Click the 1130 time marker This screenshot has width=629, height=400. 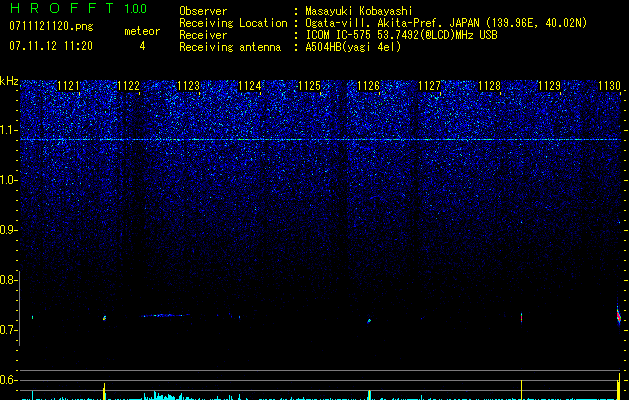click(609, 86)
